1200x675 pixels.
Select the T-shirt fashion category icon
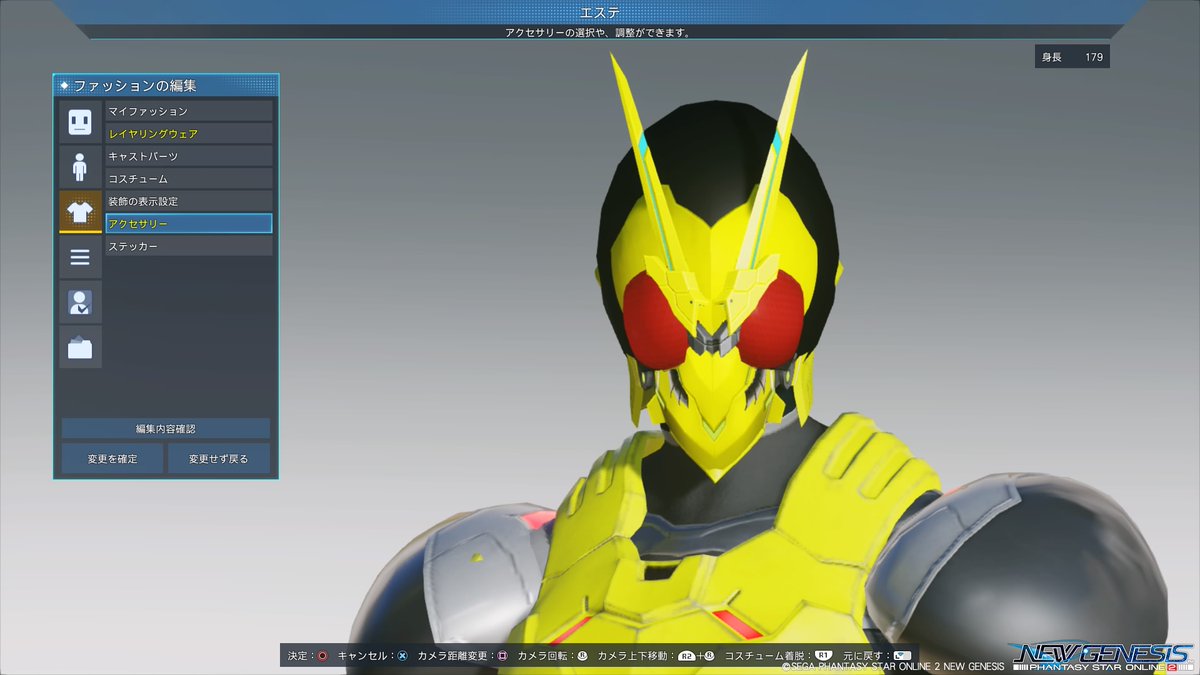[80, 211]
